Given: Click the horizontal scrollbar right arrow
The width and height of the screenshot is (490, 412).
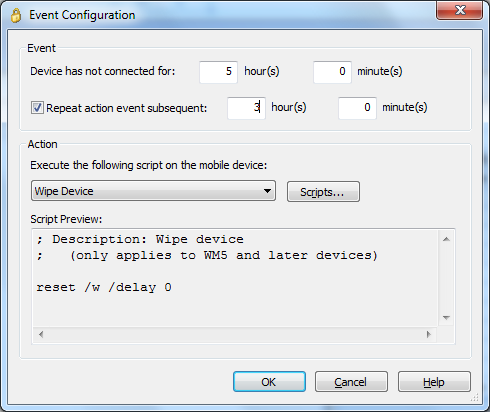Looking at the screenshot, I should coord(429,334).
